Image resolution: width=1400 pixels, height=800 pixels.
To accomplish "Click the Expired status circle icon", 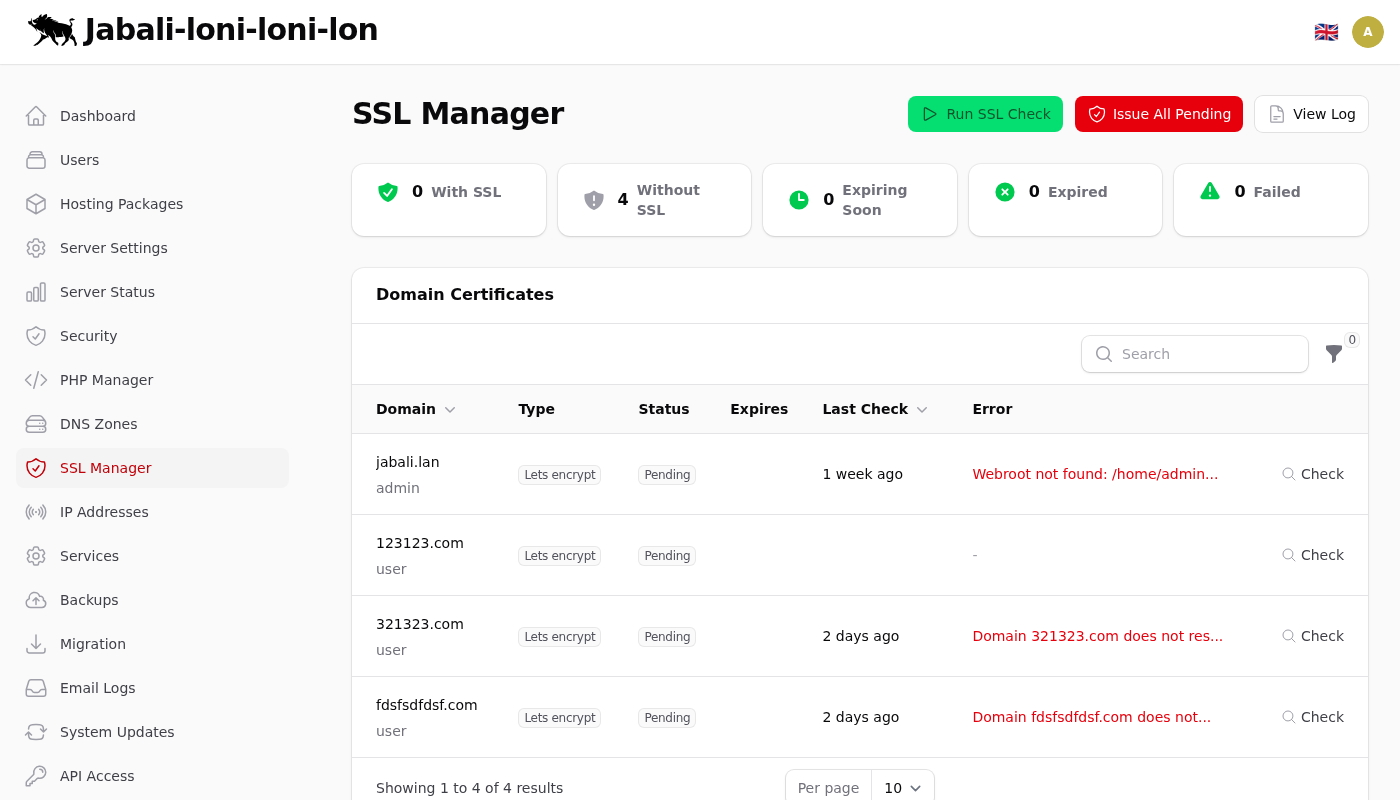I will 1005,192.
